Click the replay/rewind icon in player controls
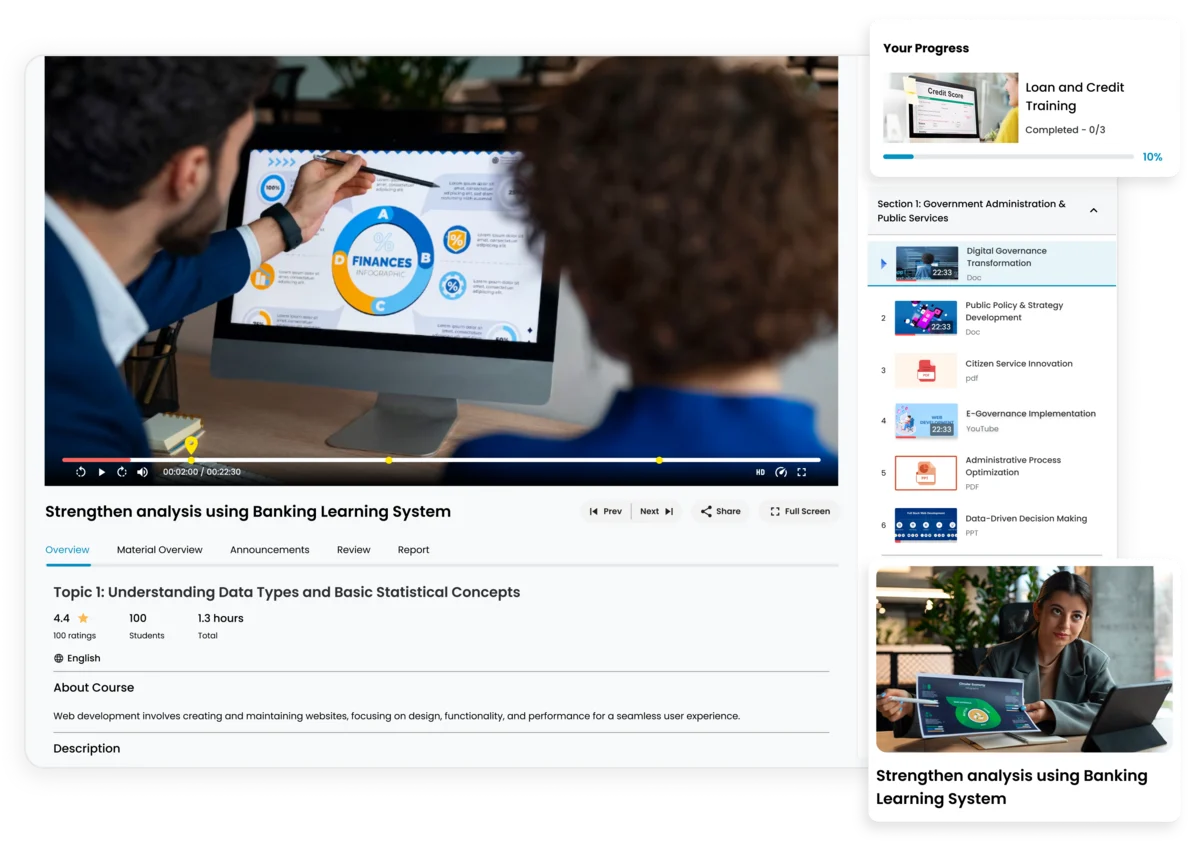The height and width of the screenshot is (842, 1200). point(80,471)
